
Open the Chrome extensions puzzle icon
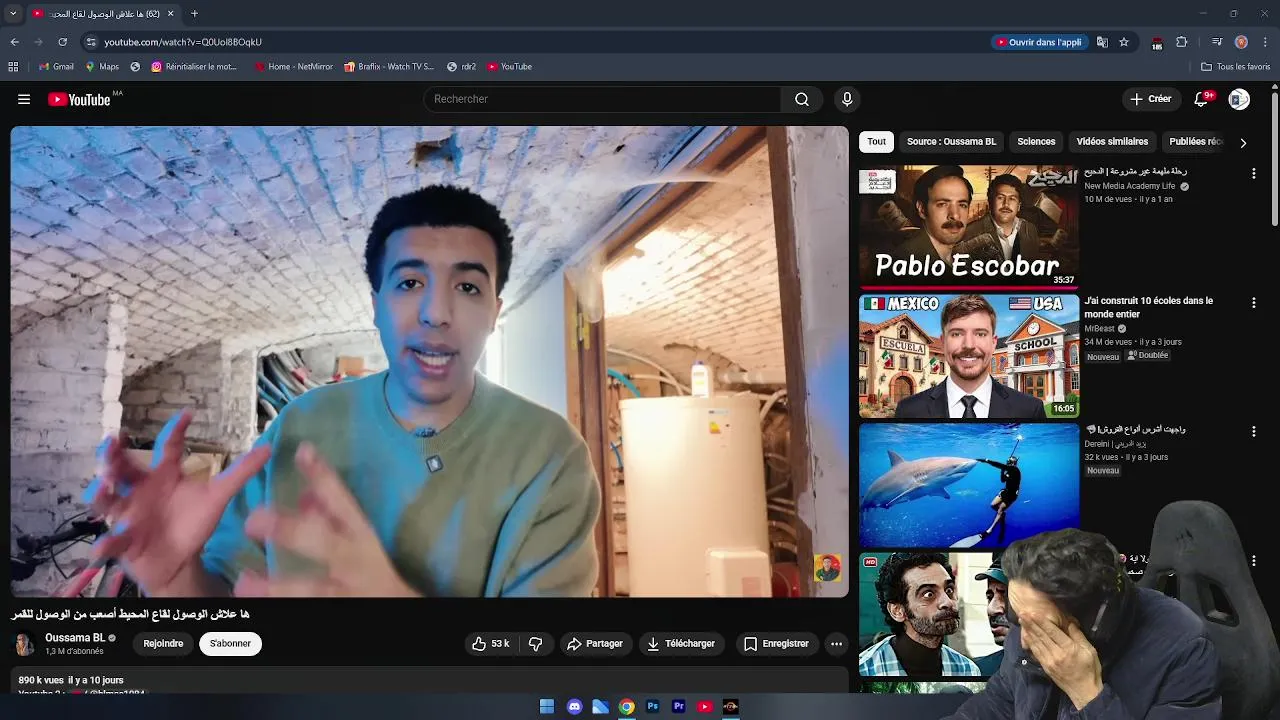(x=1181, y=42)
